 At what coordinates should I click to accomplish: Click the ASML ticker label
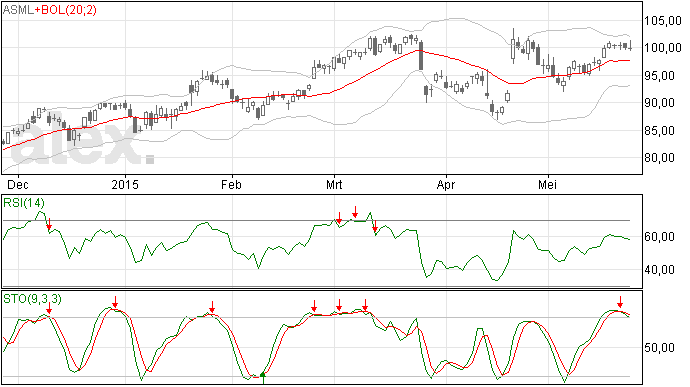pyautogui.click(x=18, y=10)
